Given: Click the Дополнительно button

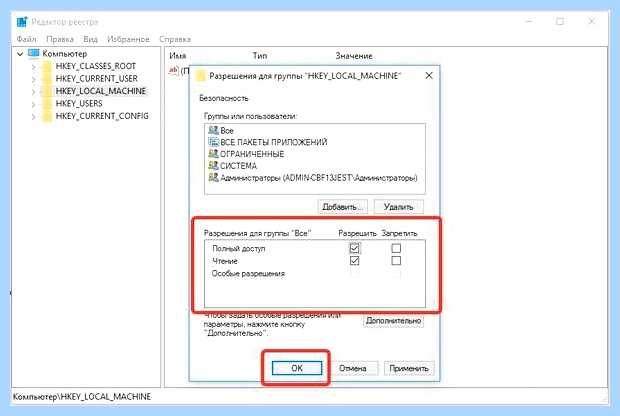Looking at the screenshot, I should pyautogui.click(x=393, y=320).
